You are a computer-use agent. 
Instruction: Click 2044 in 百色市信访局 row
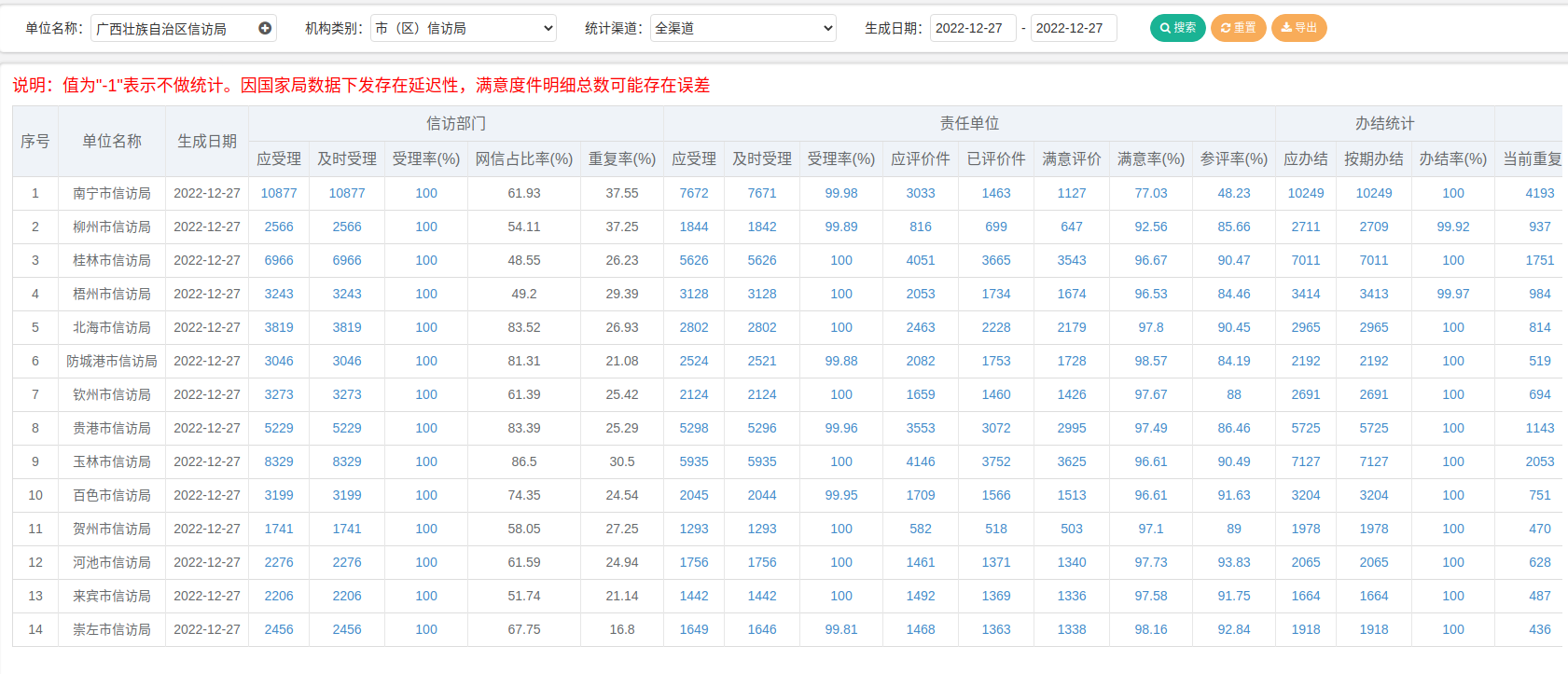(x=762, y=495)
